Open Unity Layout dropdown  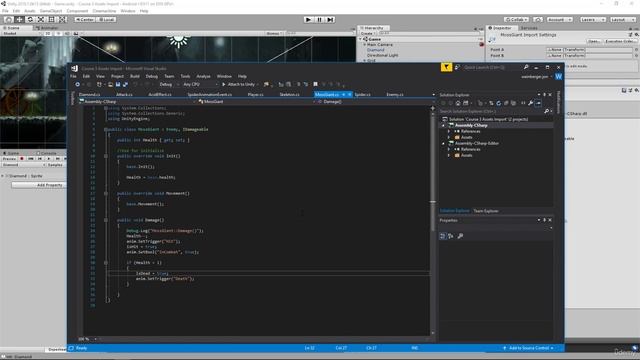623,20
